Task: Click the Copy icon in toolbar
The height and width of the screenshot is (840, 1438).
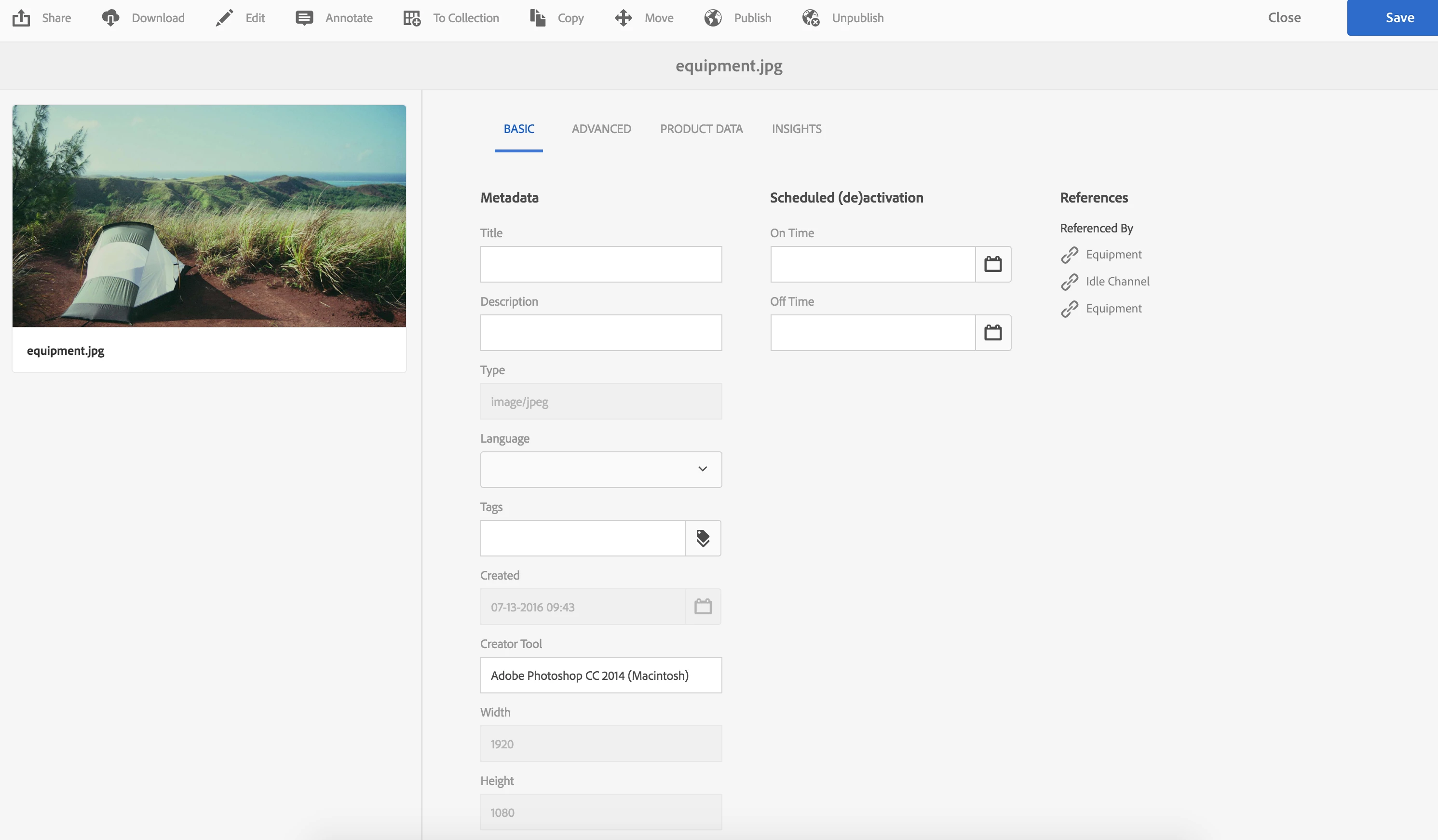Action: 537,18
